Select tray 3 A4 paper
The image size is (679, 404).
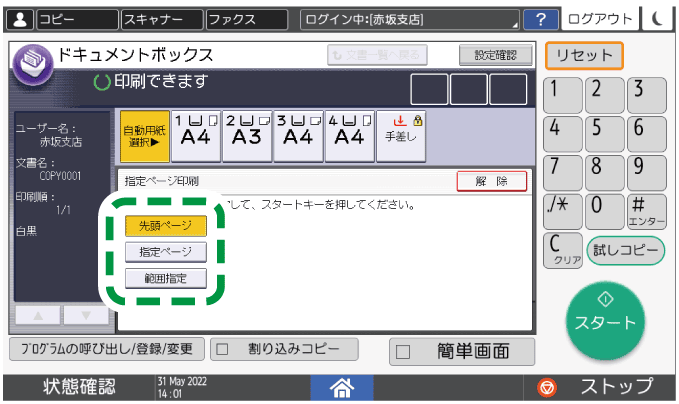coord(298,136)
